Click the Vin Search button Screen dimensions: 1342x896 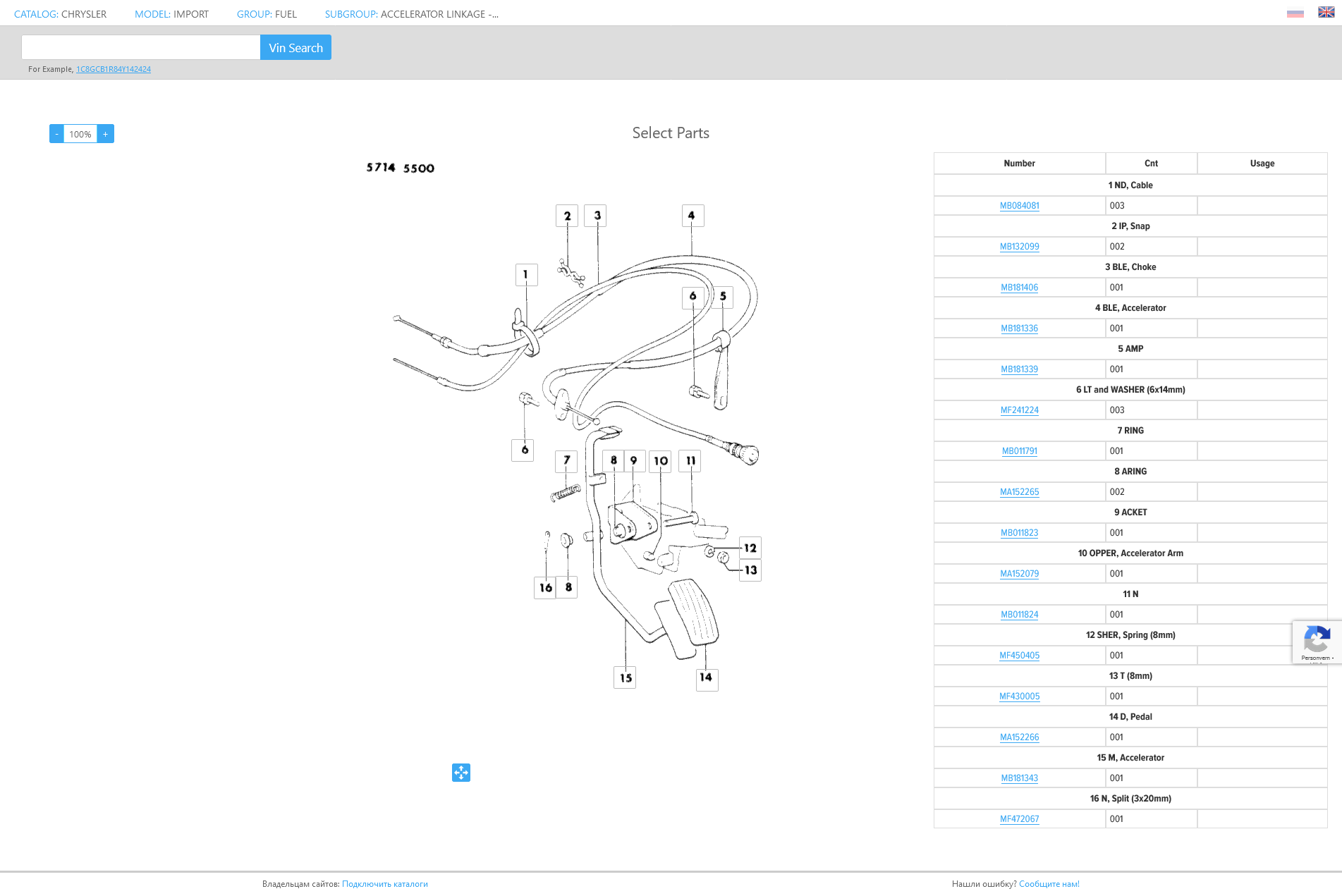(295, 47)
